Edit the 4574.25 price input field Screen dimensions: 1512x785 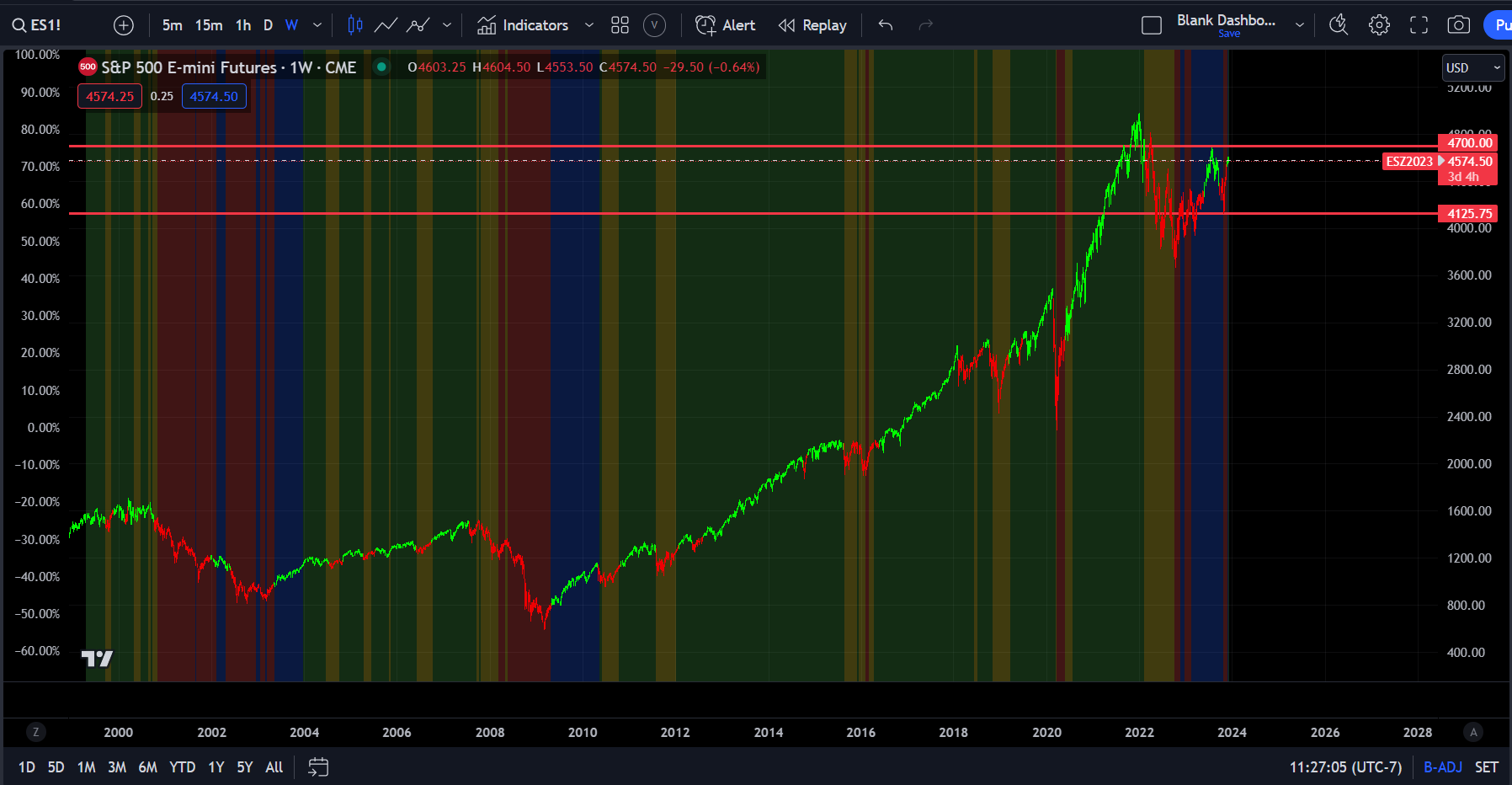click(x=109, y=96)
